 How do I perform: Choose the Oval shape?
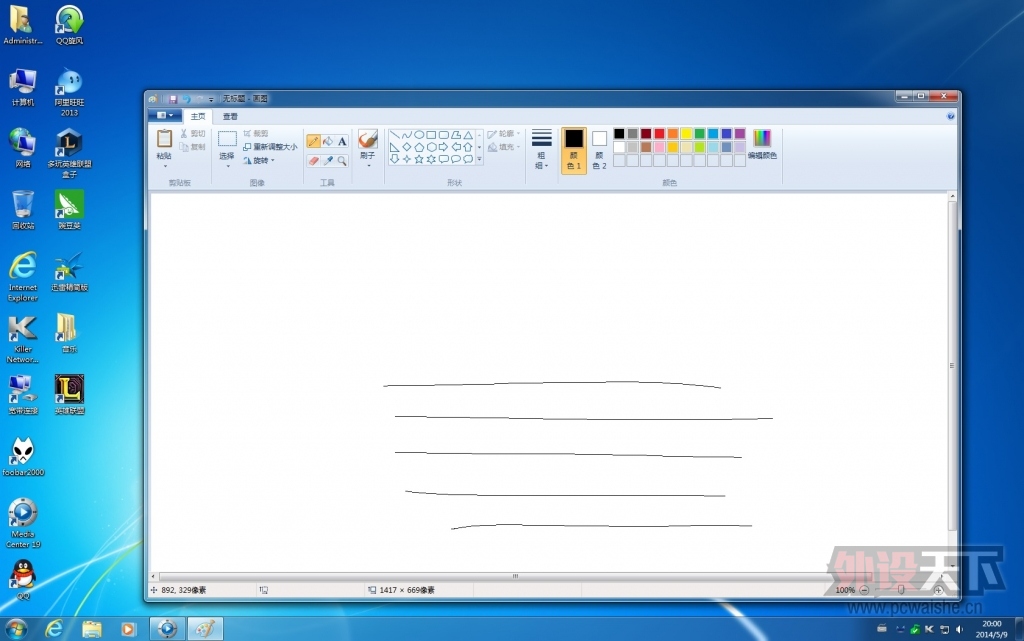tap(419, 135)
